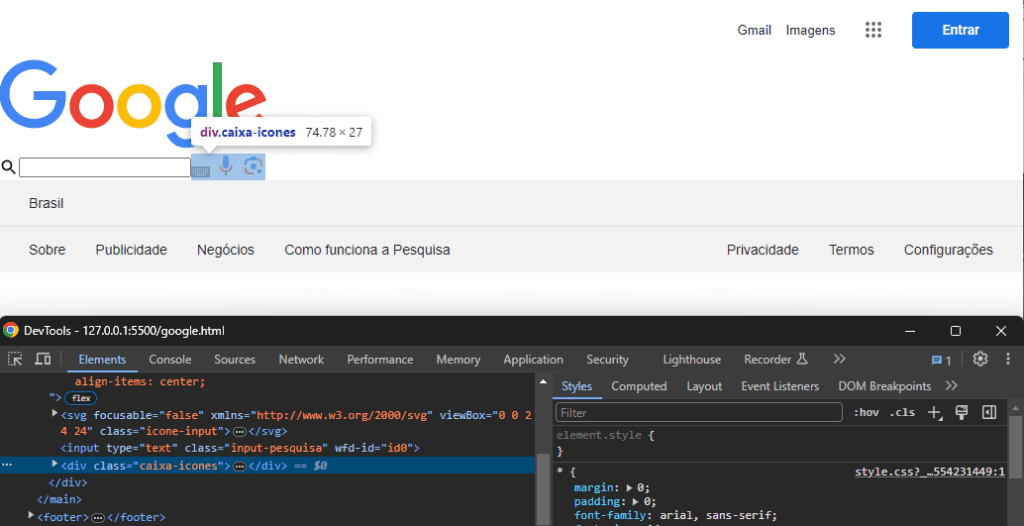Open the Lighthouse tab

click(x=692, y=359)
